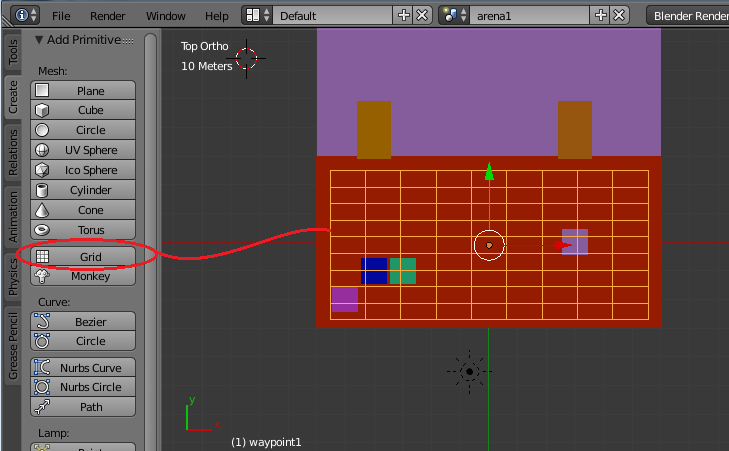Viewport: 729px width, 451px height.
Task: Open the Blender Render engine dropdown
Action: [689, 16]
